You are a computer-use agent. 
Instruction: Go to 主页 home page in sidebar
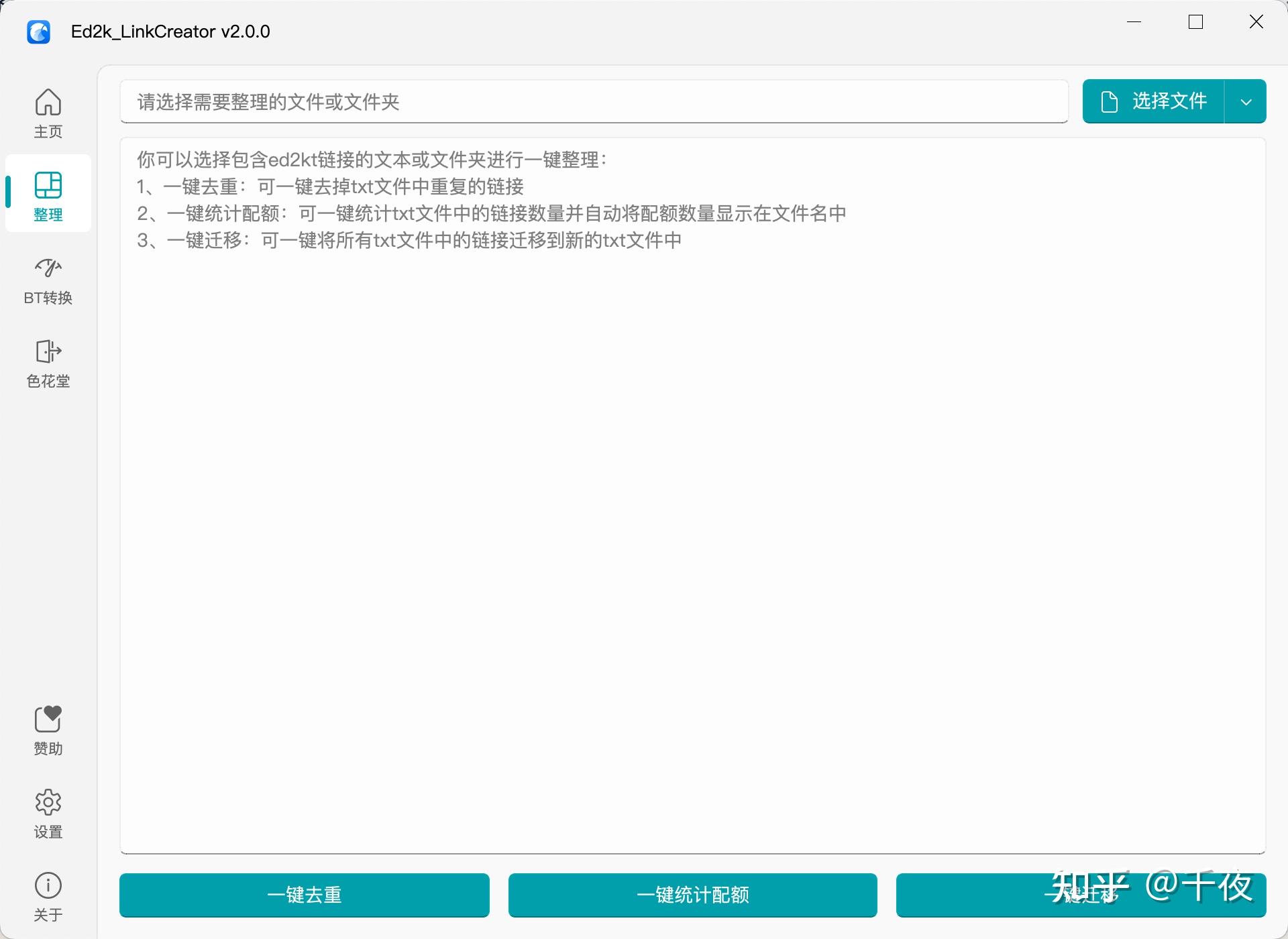(48, 113)
